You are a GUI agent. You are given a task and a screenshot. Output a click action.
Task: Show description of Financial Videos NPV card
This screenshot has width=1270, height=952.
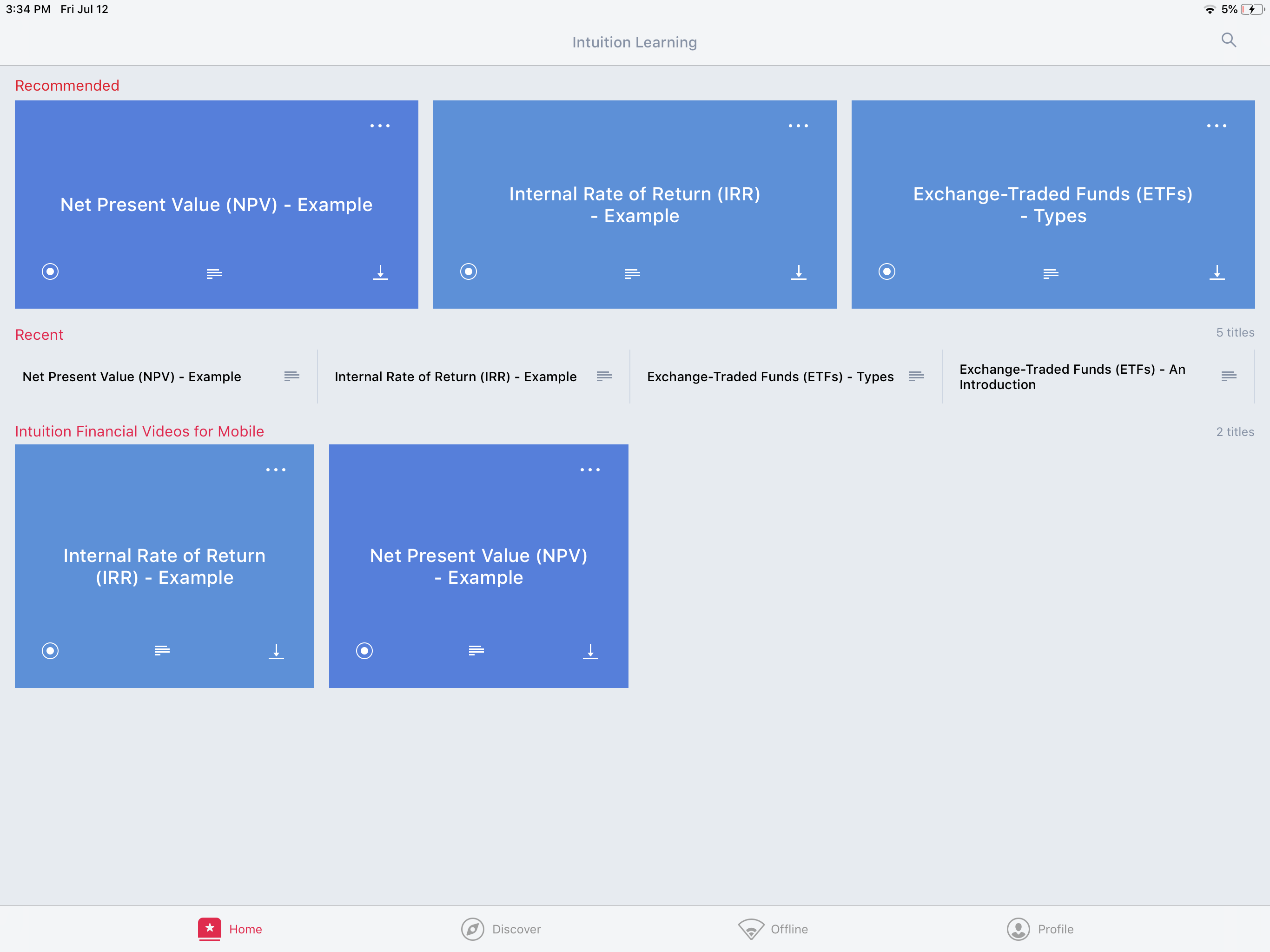[x=476, y=651]
